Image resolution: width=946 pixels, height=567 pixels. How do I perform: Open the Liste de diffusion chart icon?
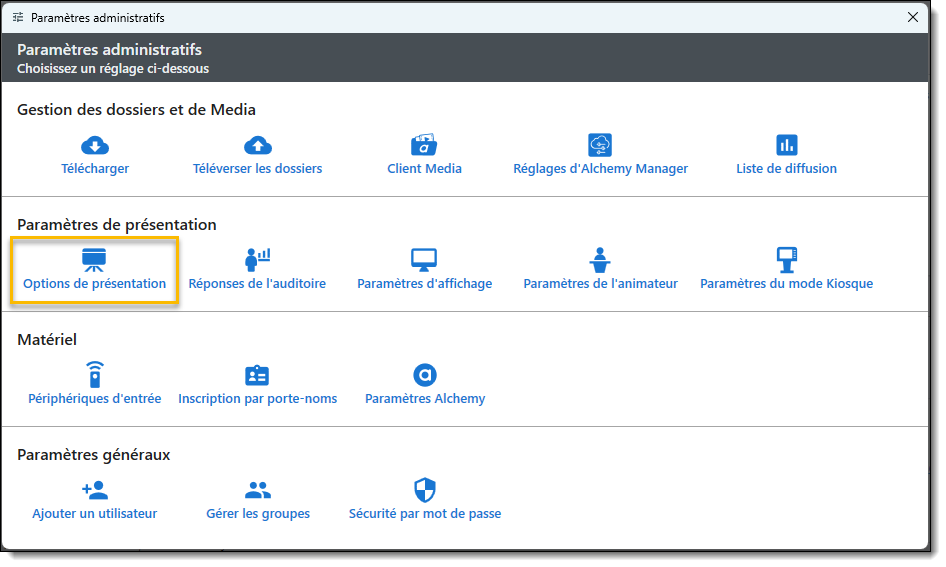(x=787, y=146)
